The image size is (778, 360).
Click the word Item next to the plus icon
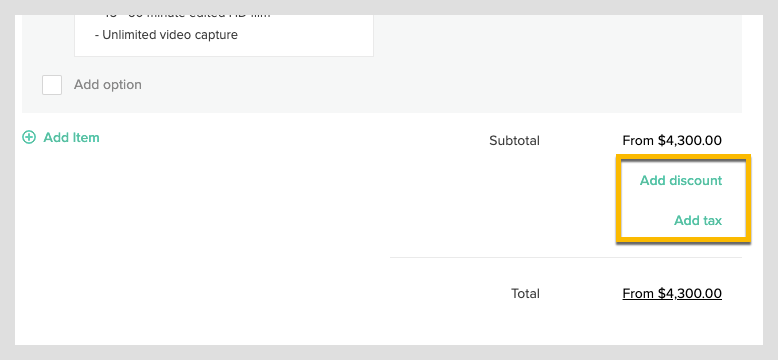point(86,137)
